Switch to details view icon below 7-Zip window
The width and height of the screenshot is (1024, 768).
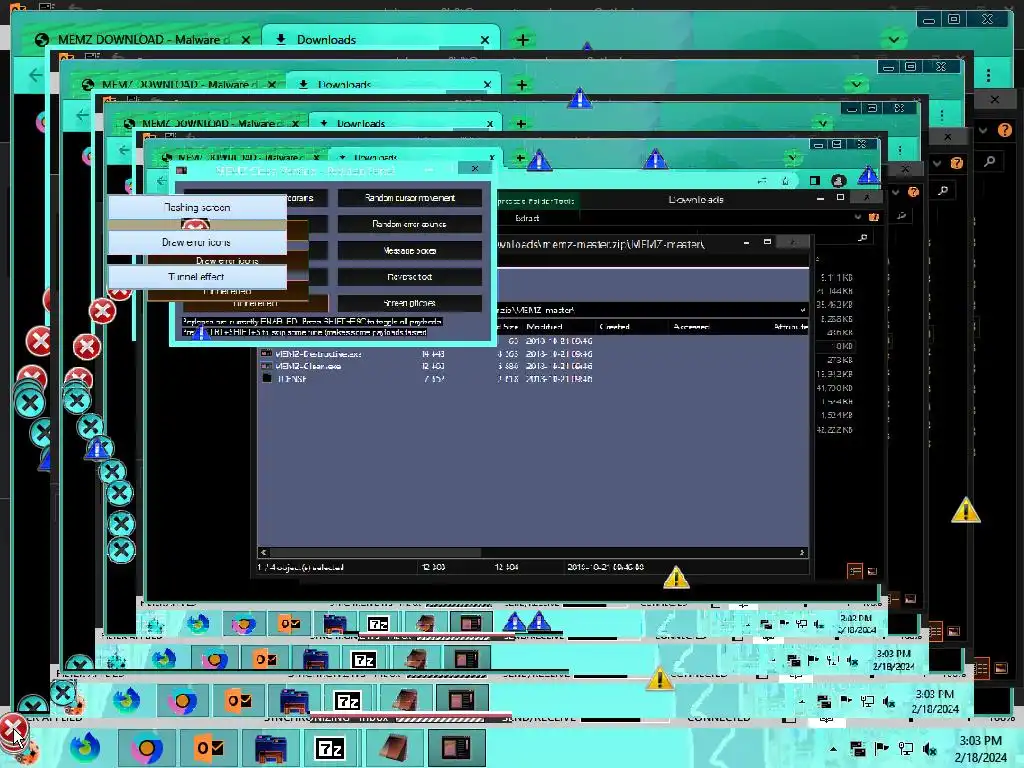pyautogui.click(x=855, y=571)
